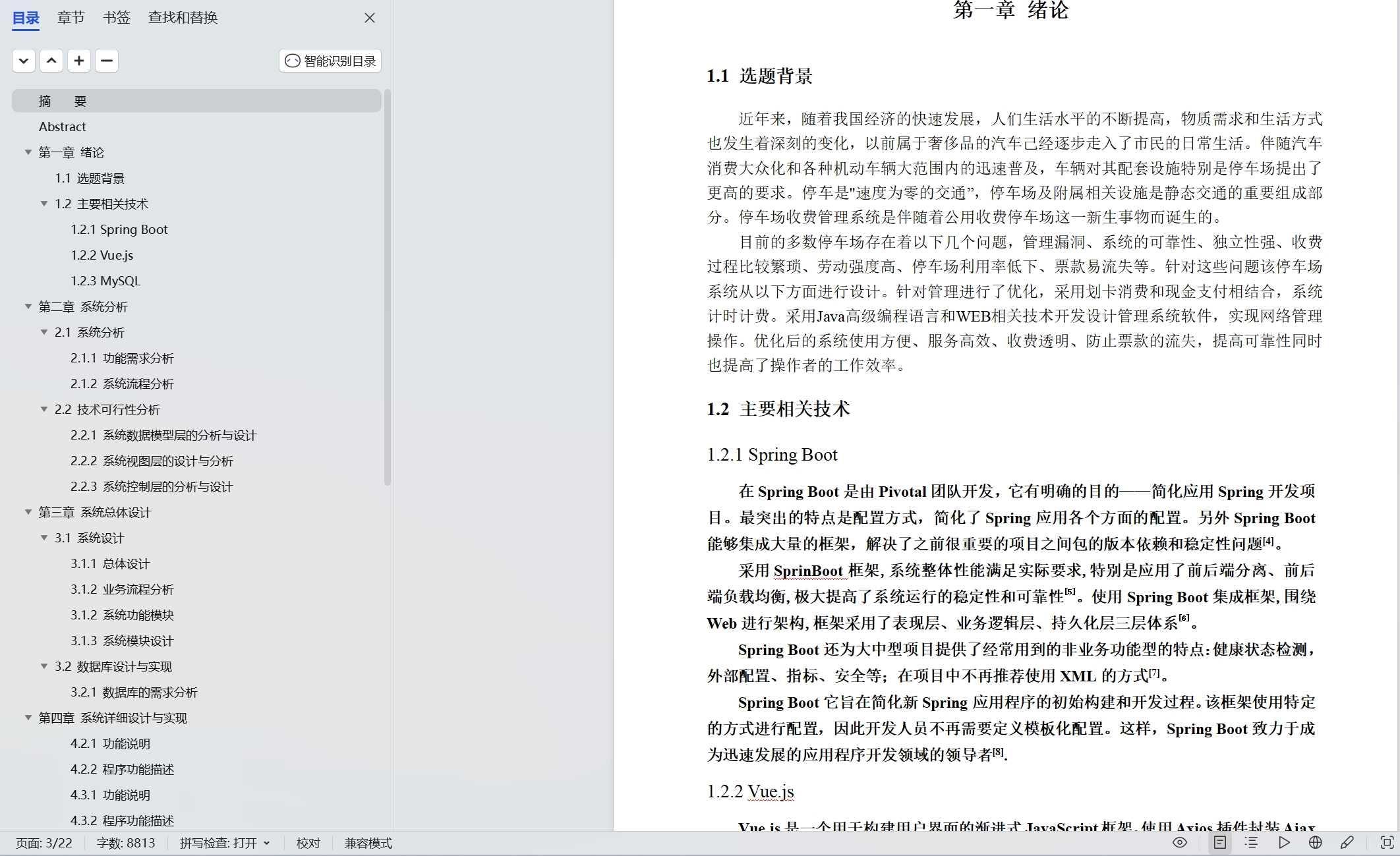Screen dimensions: 1400x856
Task: Collapse the 第三章 系统总体设计 node
Action: pyautogui.click(x=28, y=512)
